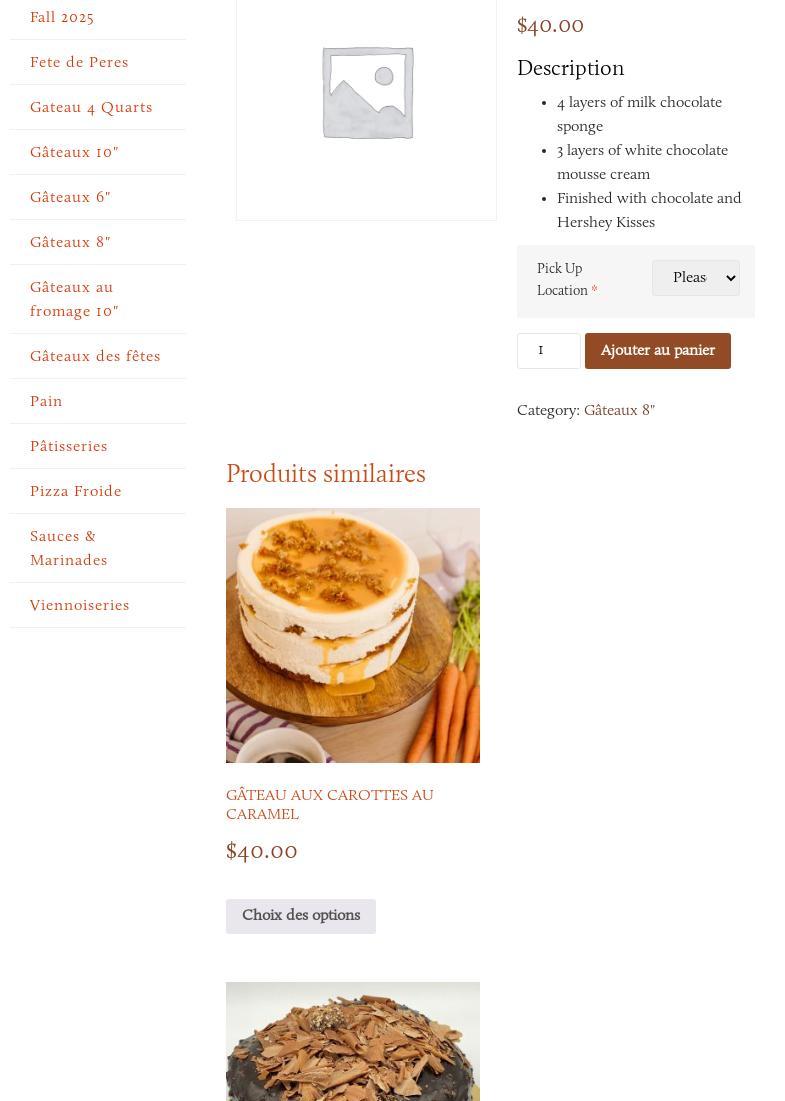Open the carrot caramel cake photo
This screenshot has width=785, height=1101.
click(x=352, y=635)
